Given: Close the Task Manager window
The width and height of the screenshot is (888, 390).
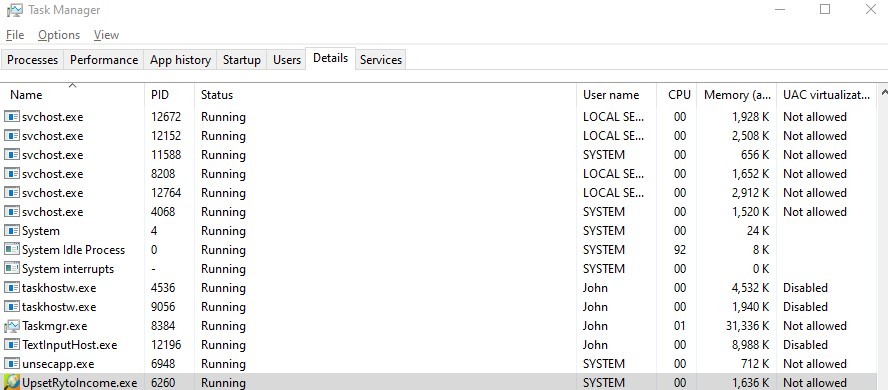Looking at the screenshot, I should point(870,10).
